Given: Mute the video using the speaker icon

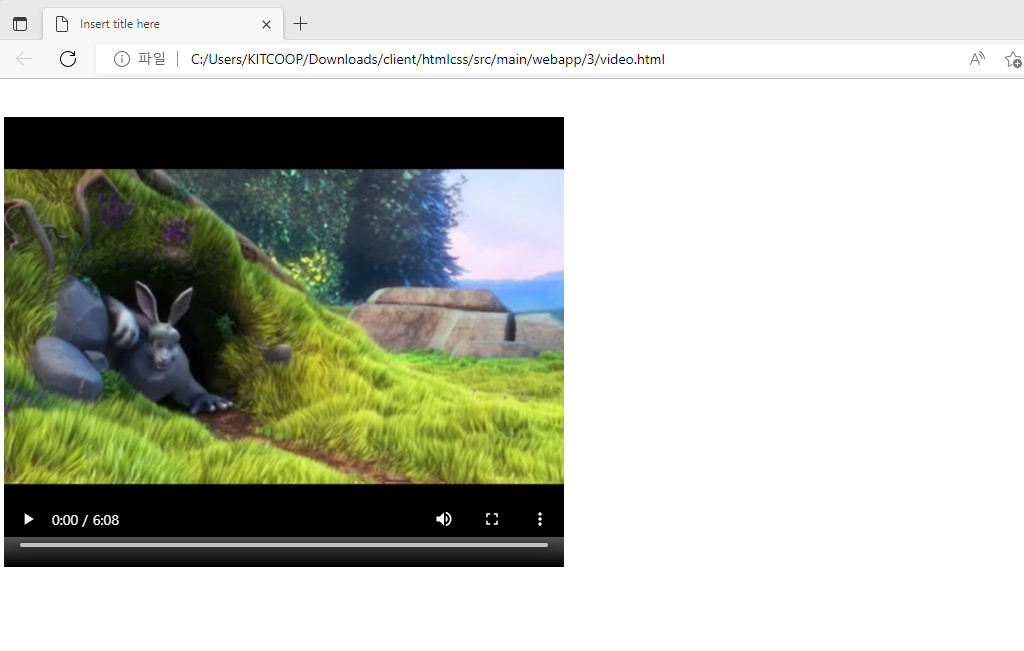Looking at the screenshot, I should [x=444, y=519].
